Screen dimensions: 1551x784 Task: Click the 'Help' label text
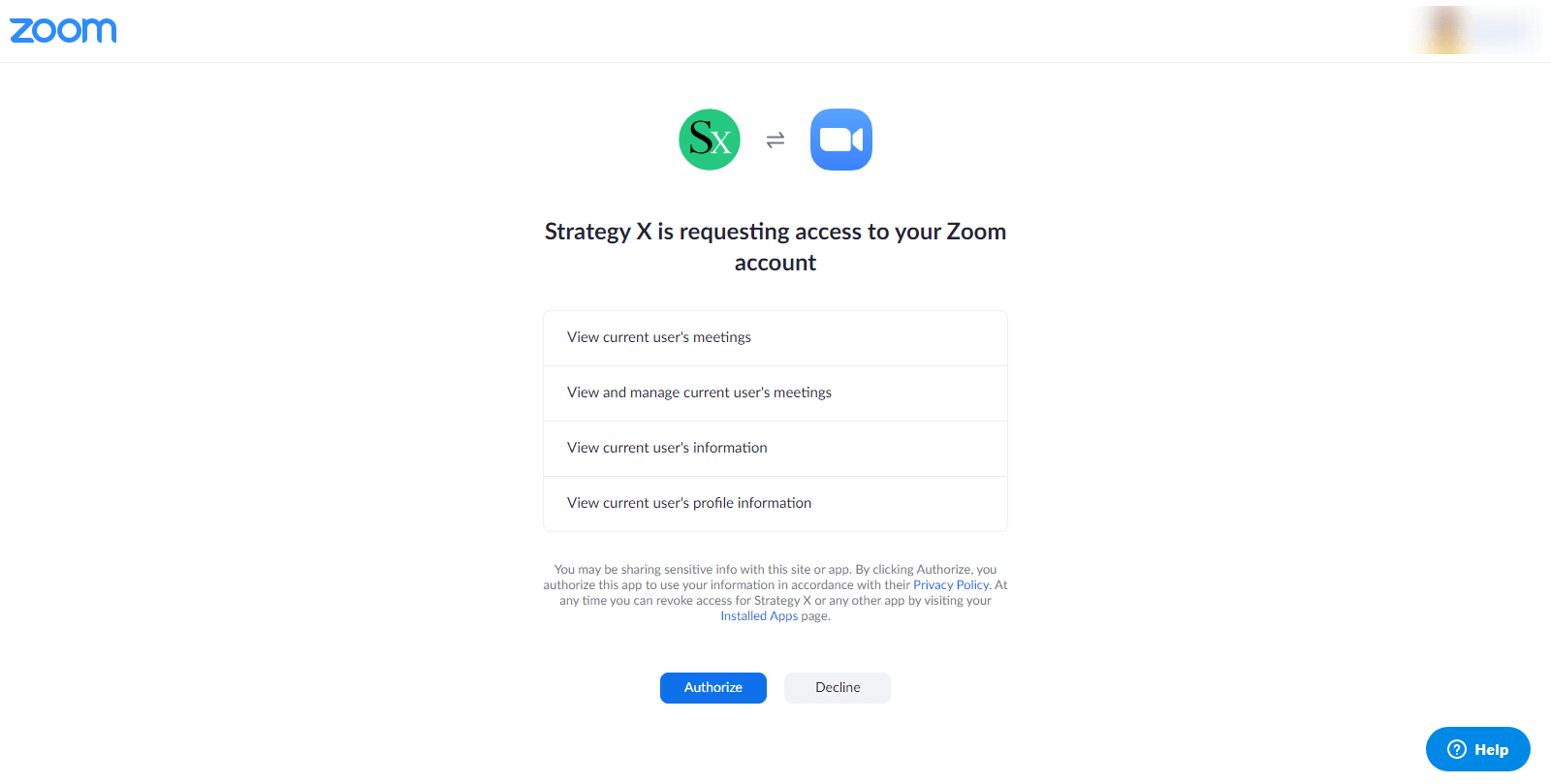click(x=1492, y=750)
